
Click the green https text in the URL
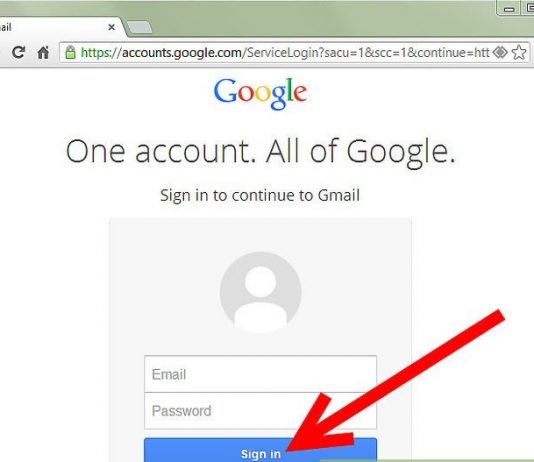click(96, 53)
